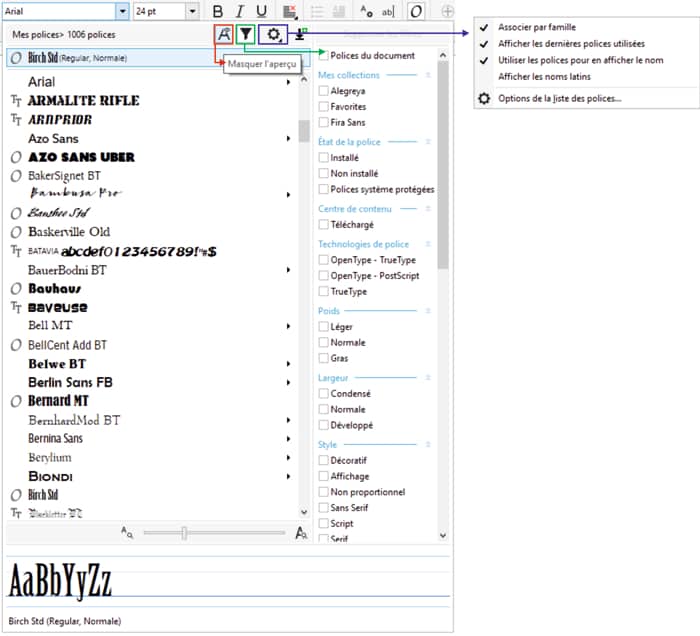Select the Baskerville Old font

(x=69, y=232)
